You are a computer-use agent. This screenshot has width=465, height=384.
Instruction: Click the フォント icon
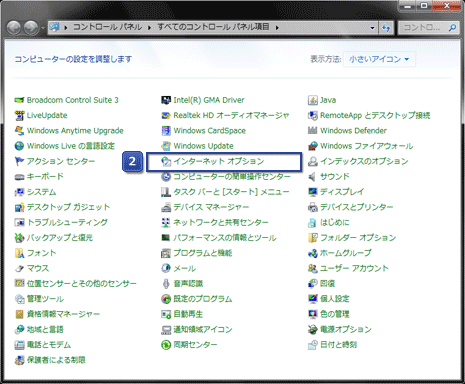coord(19,253)
